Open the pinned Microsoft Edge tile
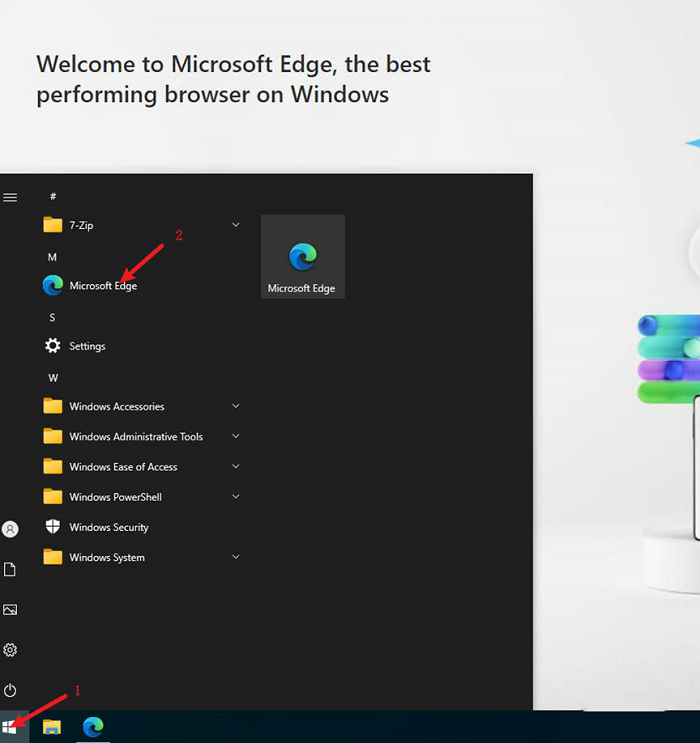 (303, 256)
